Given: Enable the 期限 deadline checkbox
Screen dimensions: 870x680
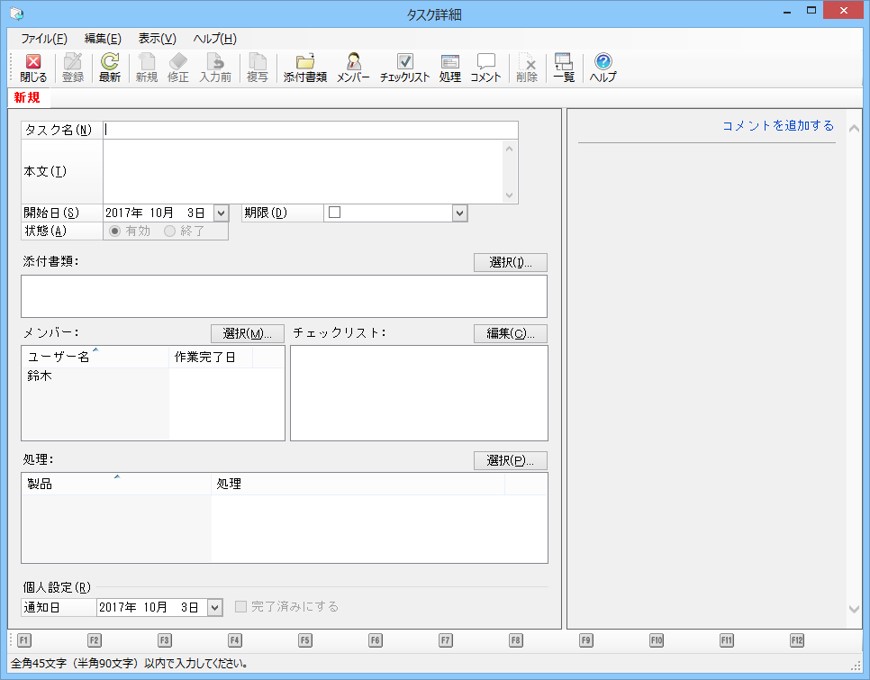Looking at the screenshot, I should [335, 212].
